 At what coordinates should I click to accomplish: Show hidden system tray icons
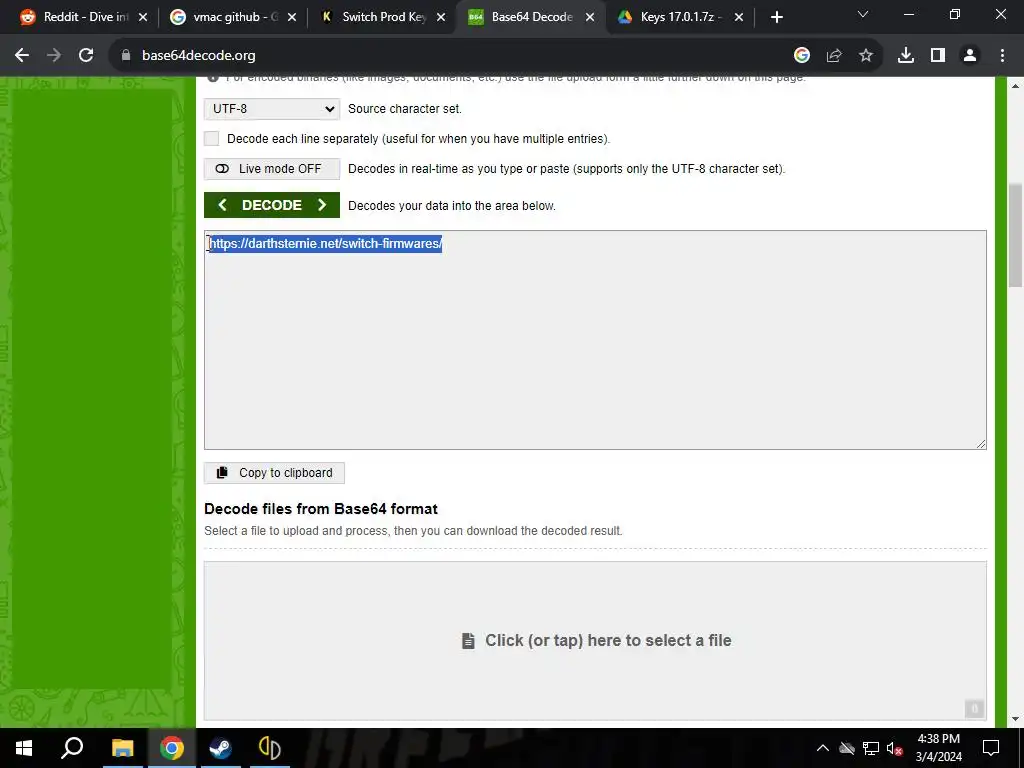[823, 748]
